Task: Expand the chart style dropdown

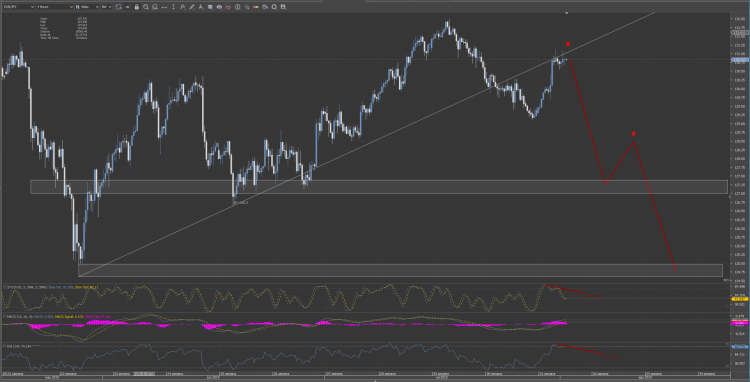Action: 87,7
